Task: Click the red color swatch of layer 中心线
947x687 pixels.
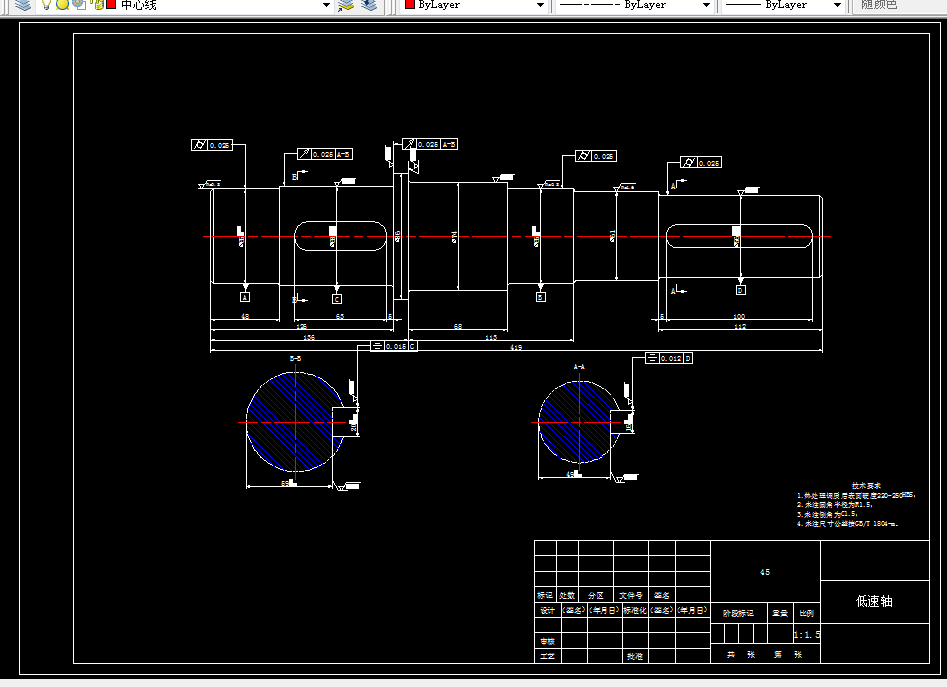Action: [111, 4]
